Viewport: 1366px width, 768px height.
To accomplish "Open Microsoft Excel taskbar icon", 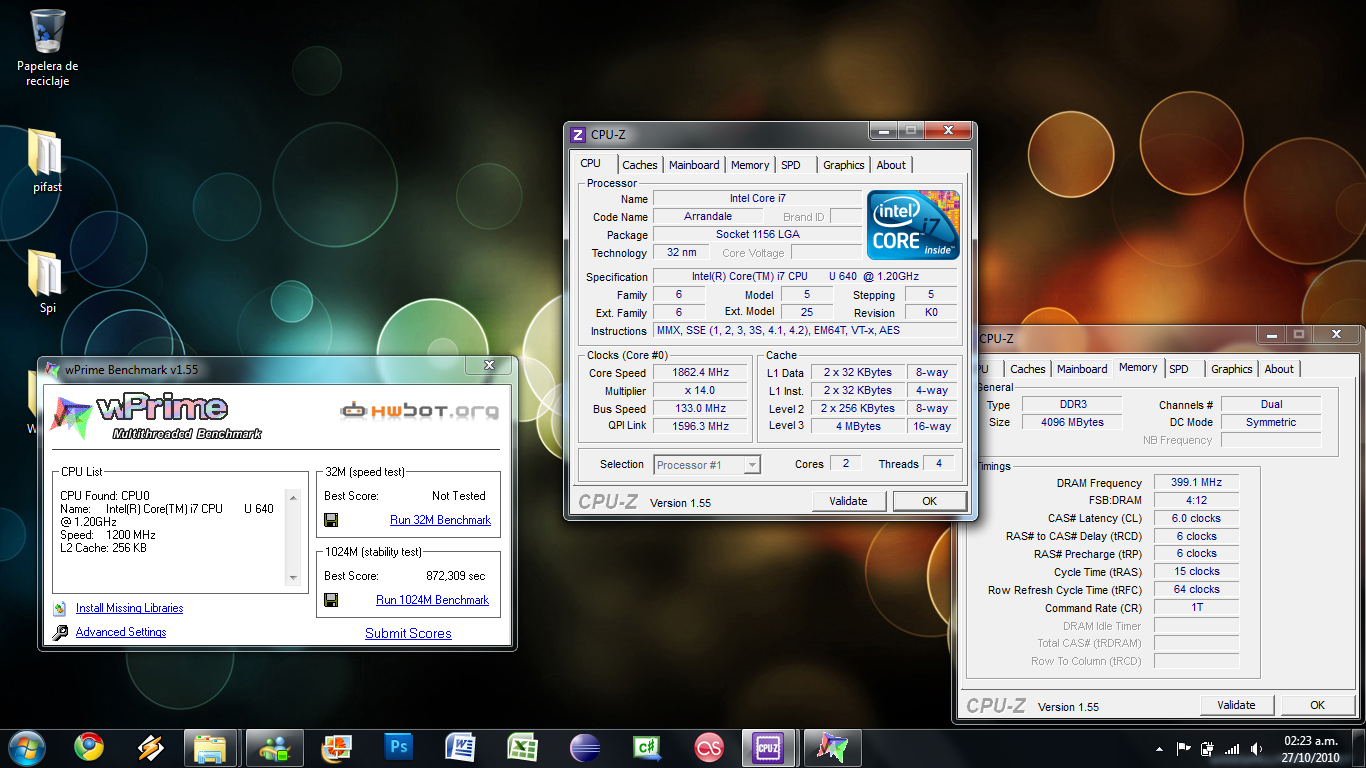I will [x=522, y=747].
